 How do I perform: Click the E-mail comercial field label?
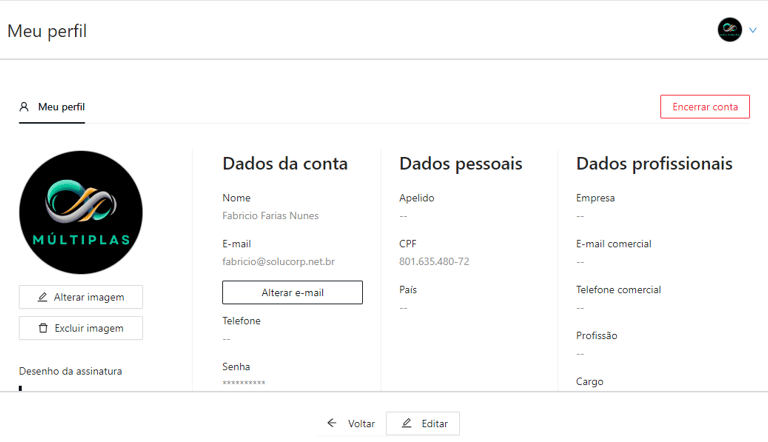pos(613,244)
